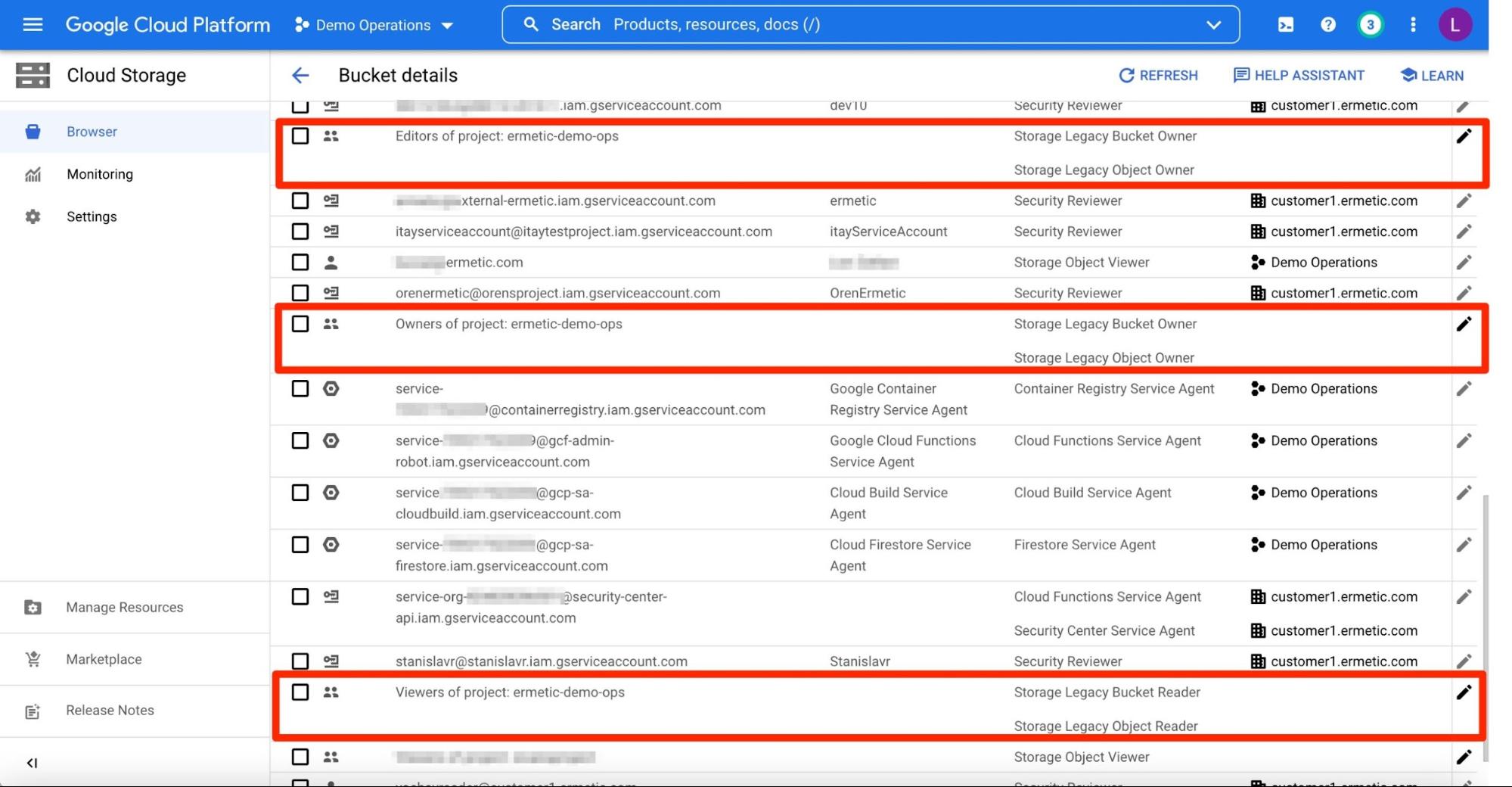Open Settings in the sidebar
The image size is (1512, 787).
pos(135,216)
